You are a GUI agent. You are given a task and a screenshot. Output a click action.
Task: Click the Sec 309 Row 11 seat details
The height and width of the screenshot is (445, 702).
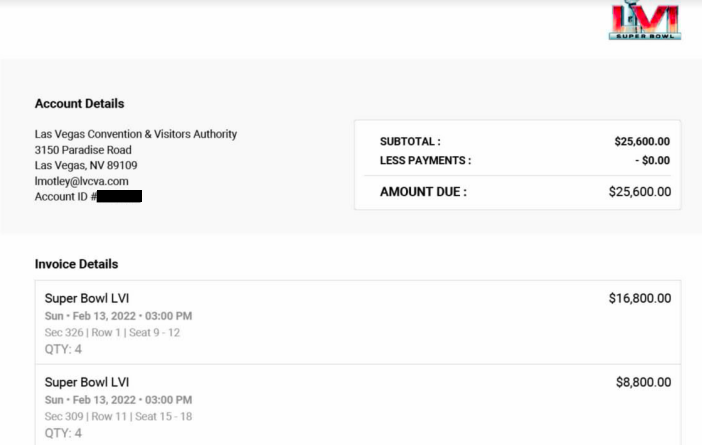point(119,416)
